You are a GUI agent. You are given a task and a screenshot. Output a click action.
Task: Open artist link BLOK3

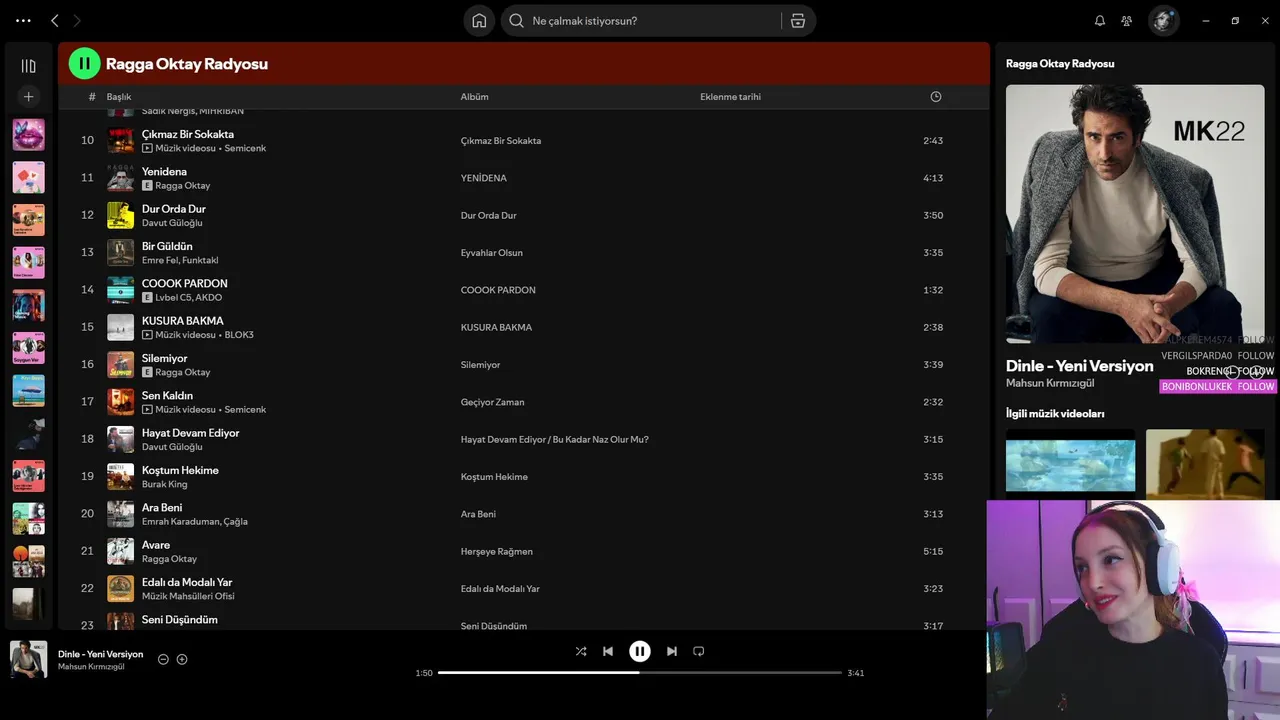(x=239, y=335)
